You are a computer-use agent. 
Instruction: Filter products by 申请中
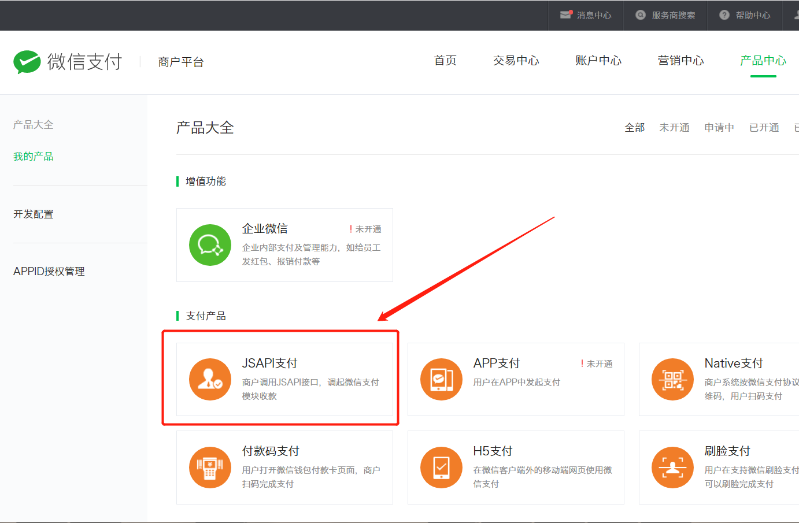point(719,127)
